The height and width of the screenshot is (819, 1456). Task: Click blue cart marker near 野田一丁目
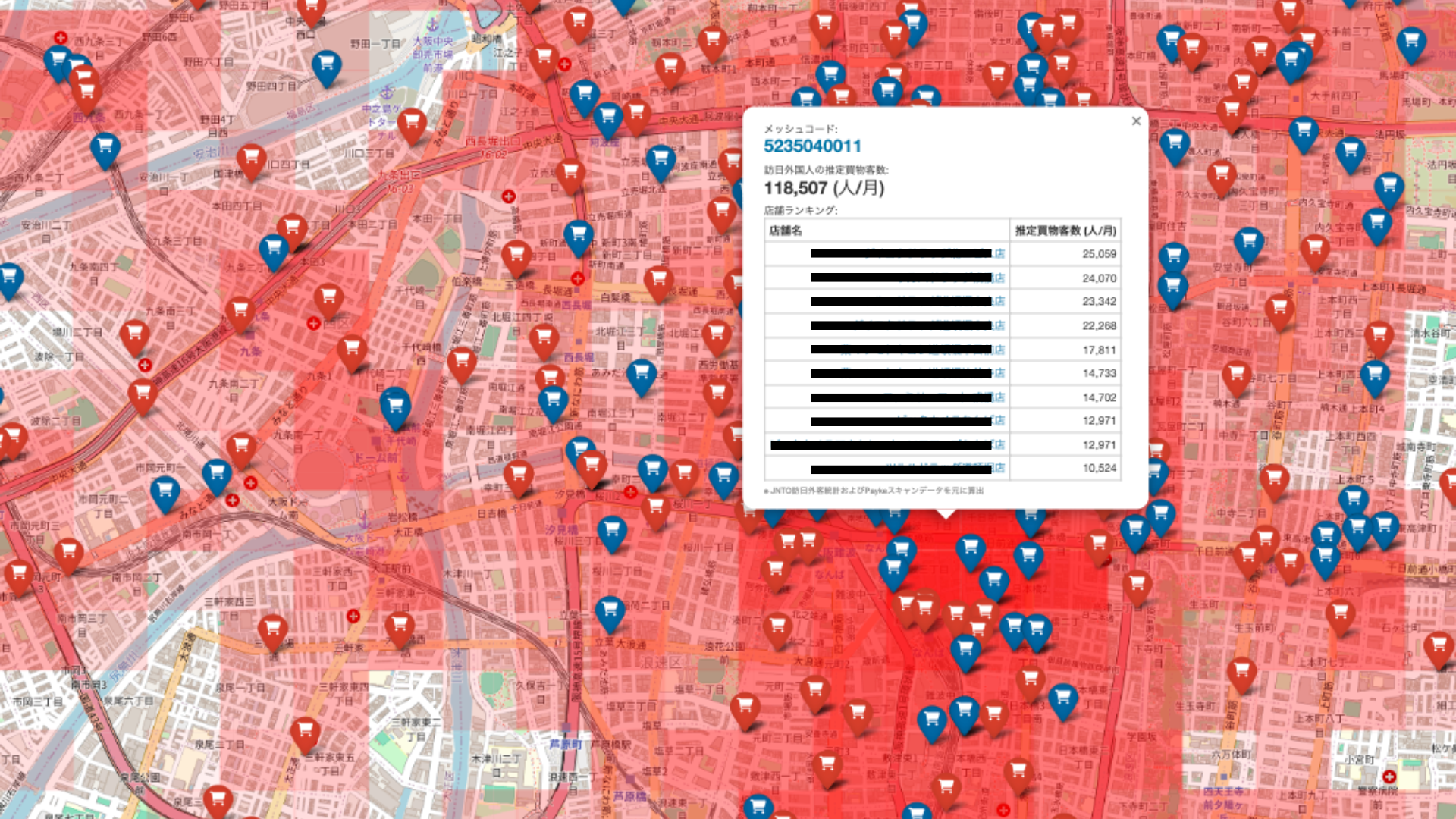tap(326, 65)
